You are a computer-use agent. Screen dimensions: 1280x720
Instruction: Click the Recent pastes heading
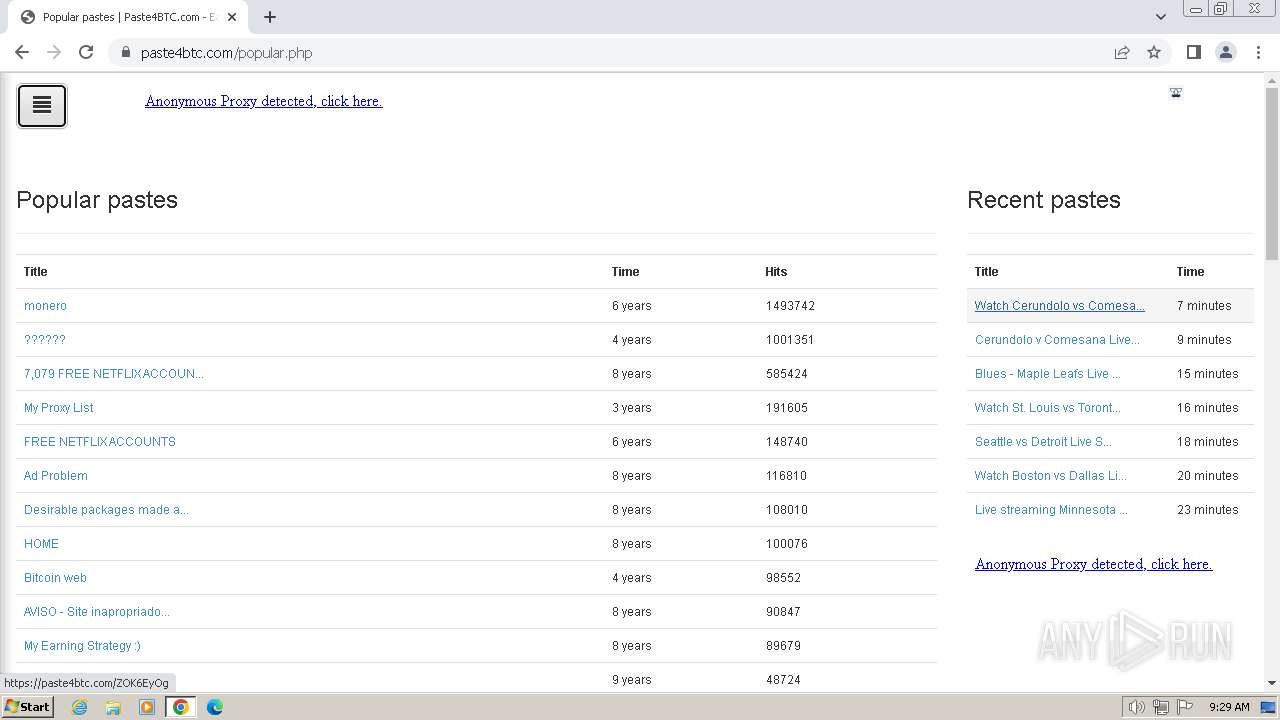point(1044,200)
